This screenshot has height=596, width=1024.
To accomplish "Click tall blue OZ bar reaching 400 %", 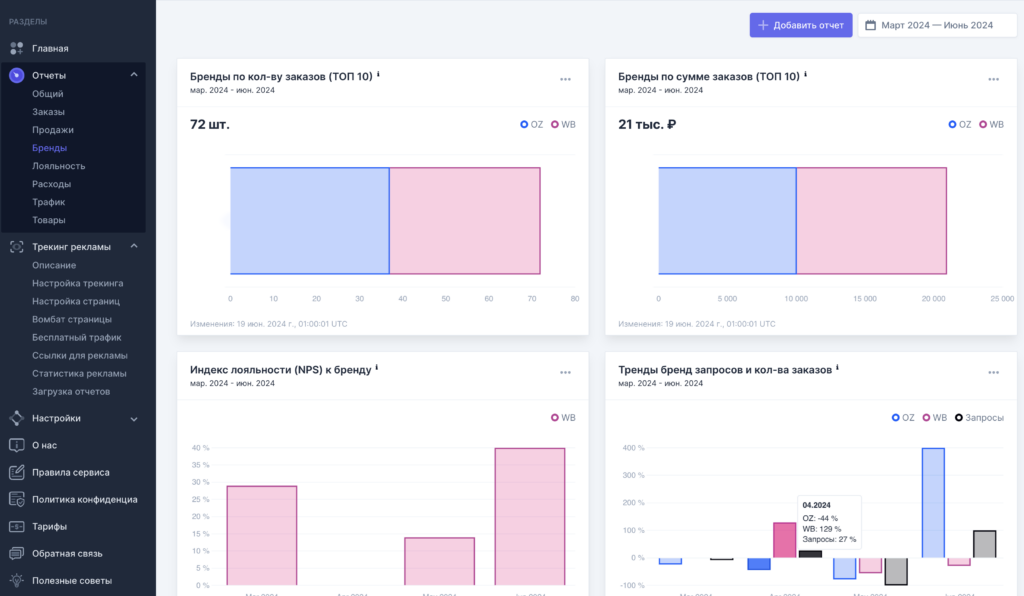I will coord(933,503).
